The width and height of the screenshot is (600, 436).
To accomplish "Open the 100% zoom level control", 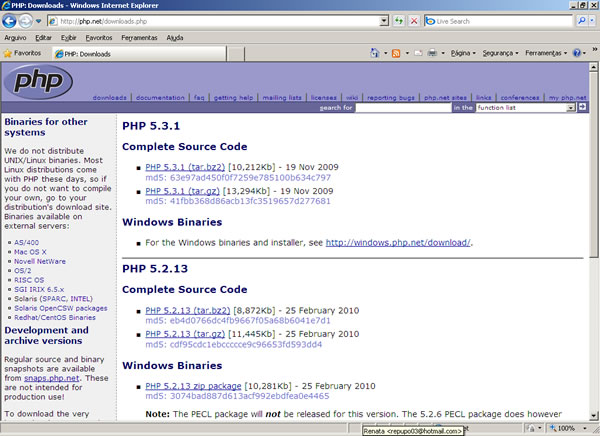I will (x=568, y=428).
